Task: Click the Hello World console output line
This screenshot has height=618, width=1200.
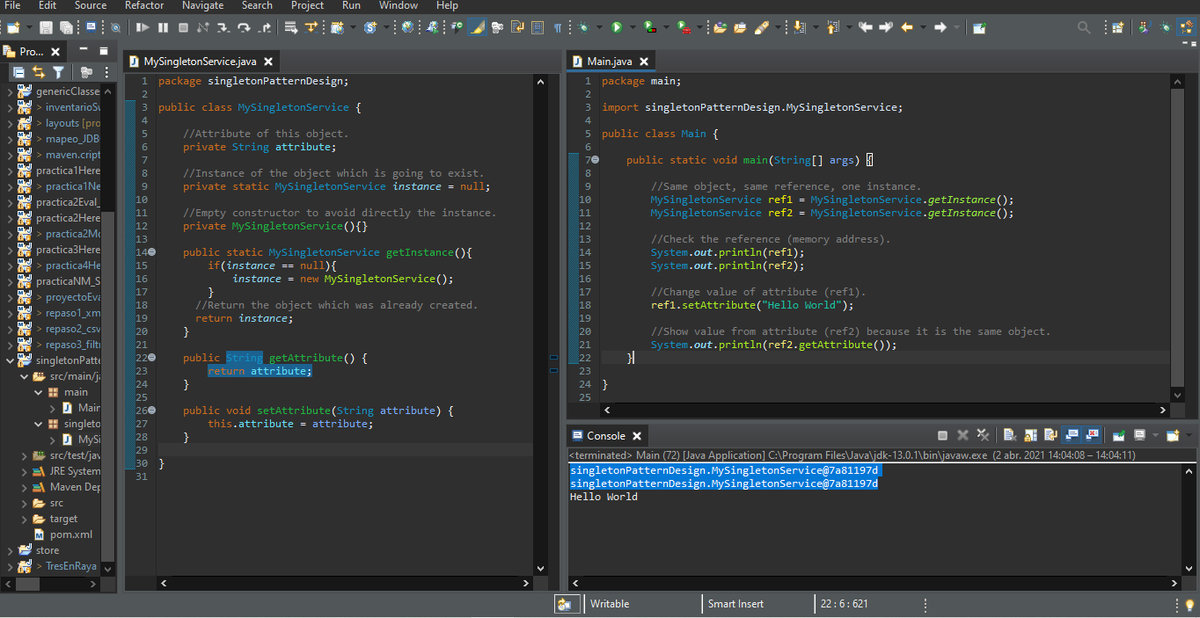Action: 603,497
